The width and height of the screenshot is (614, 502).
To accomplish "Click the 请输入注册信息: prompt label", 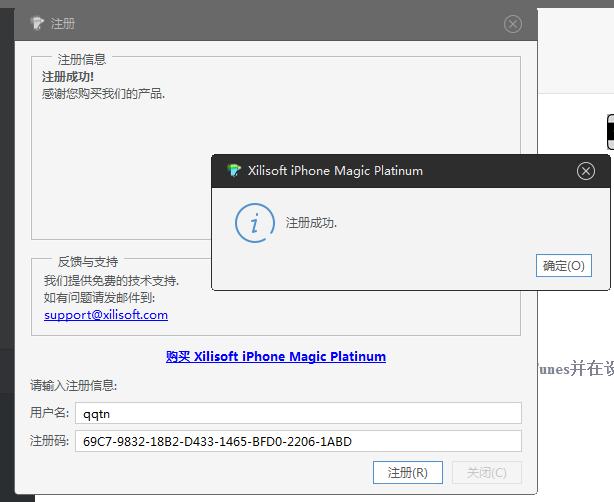I will coord(74,385).
